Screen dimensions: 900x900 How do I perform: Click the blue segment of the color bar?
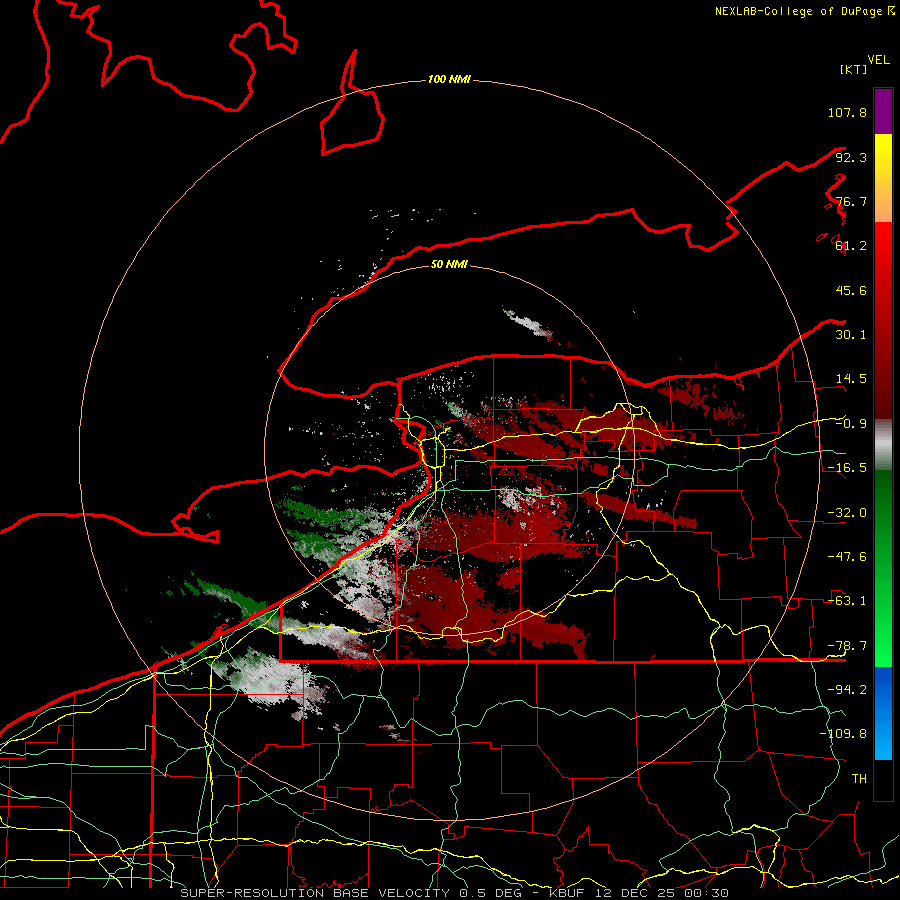pos(883,713)
